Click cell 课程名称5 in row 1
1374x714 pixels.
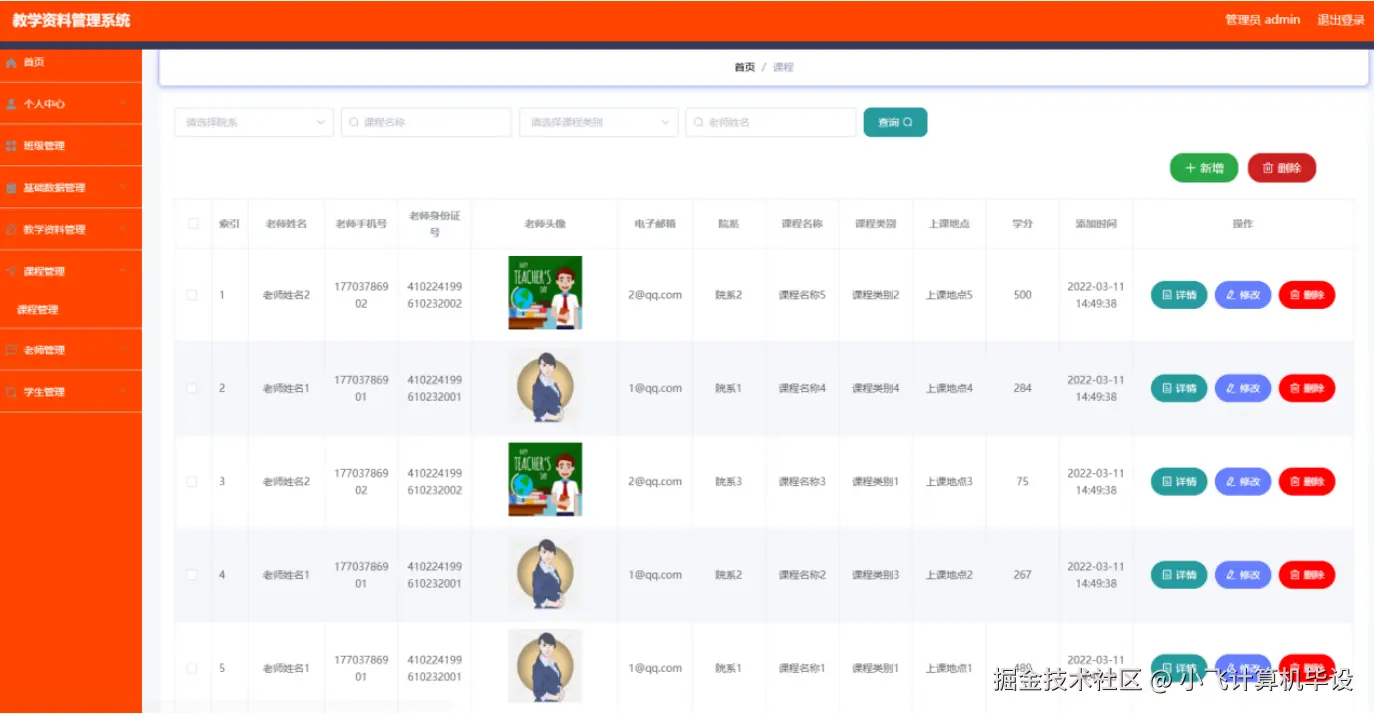click(802, 295)
